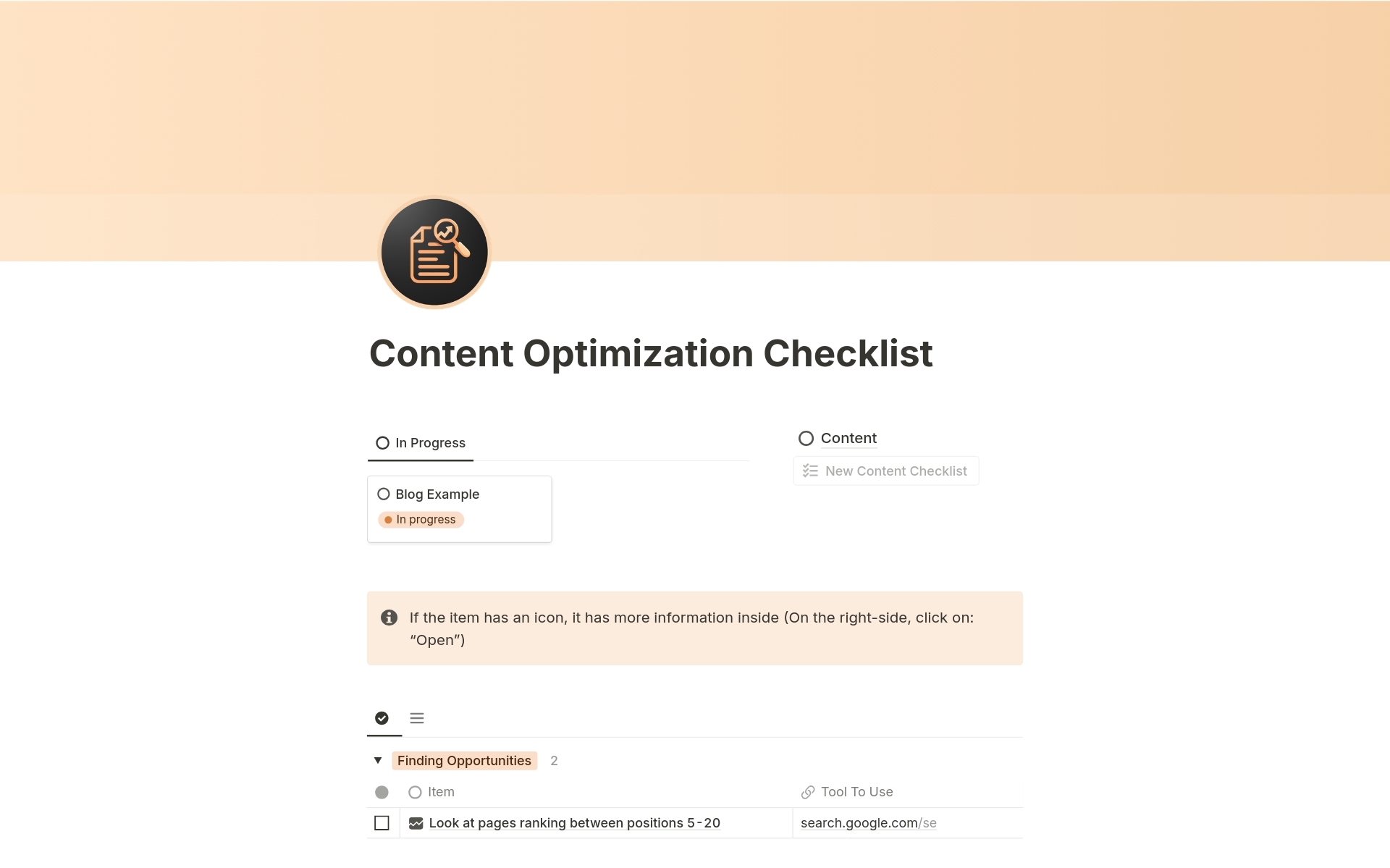Screen dimensions: 1390x868
Task: Click the checklist icon on New Content Checklist
Action: [x=810, y=471]
